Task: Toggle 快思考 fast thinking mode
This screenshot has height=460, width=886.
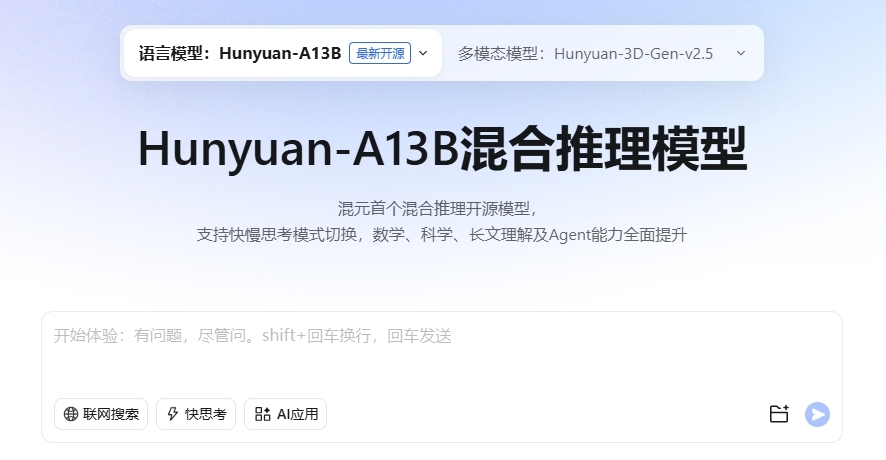Action: tap(196, 414)
